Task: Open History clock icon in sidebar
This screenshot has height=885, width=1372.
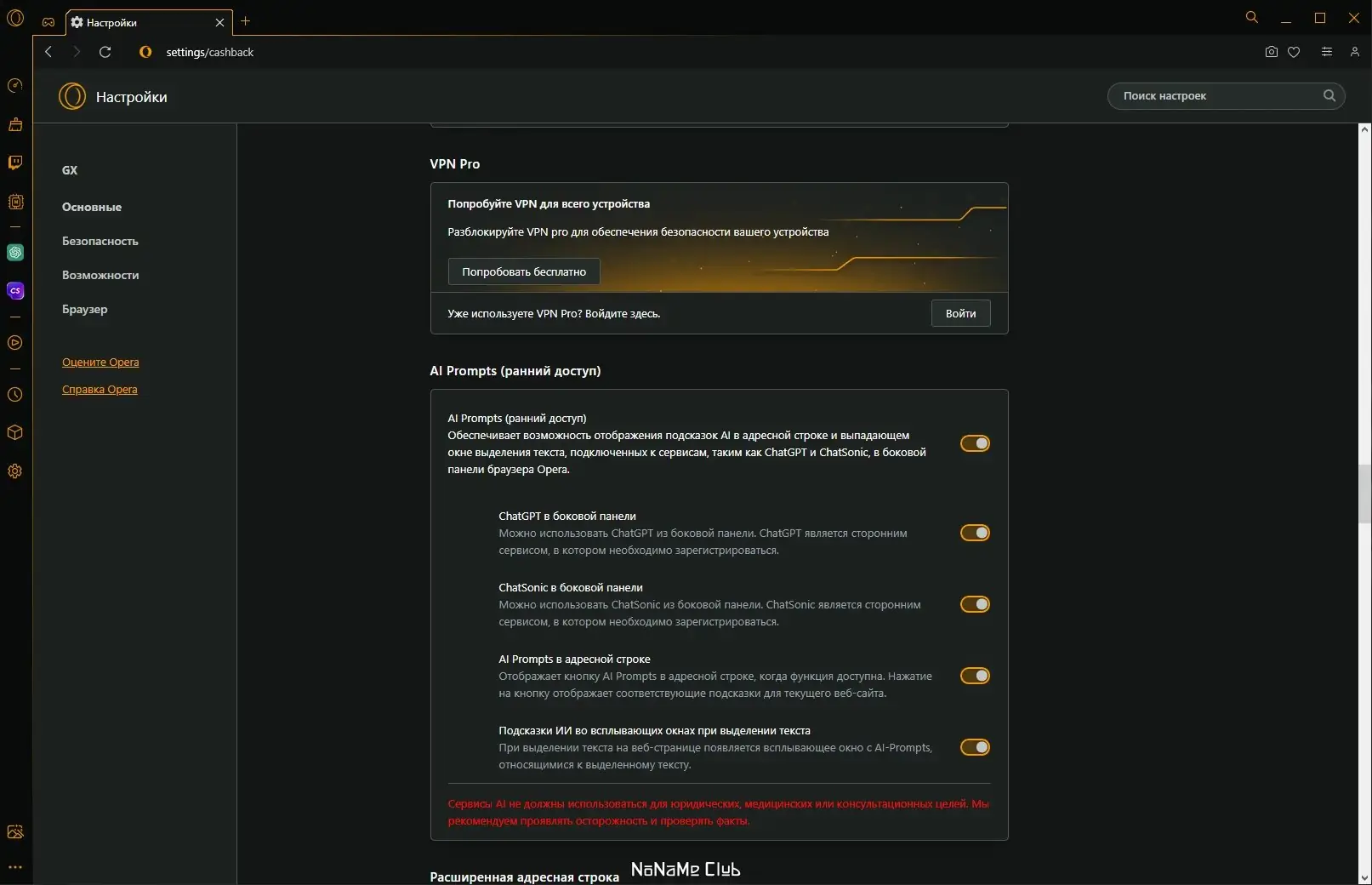Action: tap(15, 395)
